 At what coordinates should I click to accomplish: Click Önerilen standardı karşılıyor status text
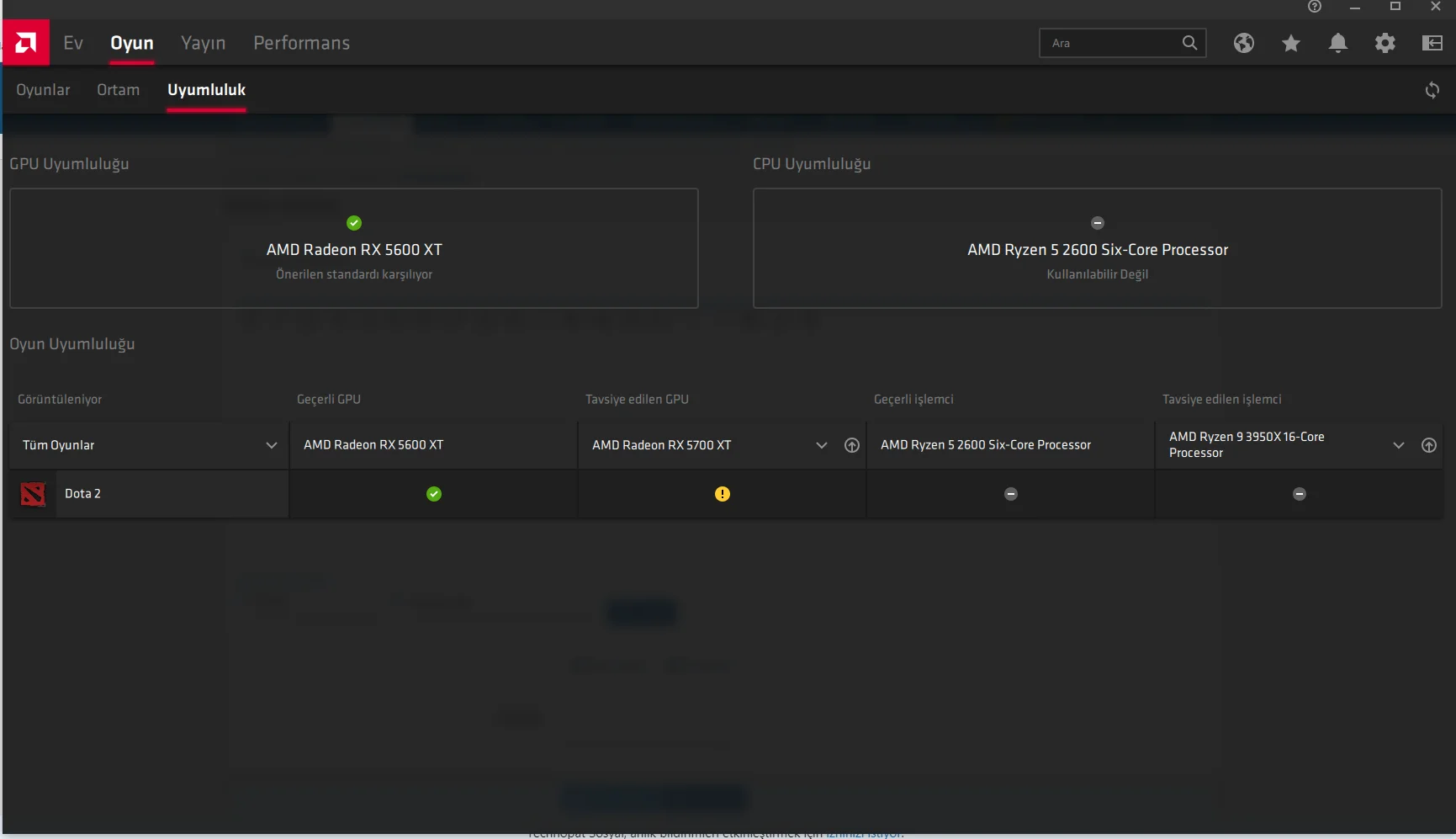354,274
